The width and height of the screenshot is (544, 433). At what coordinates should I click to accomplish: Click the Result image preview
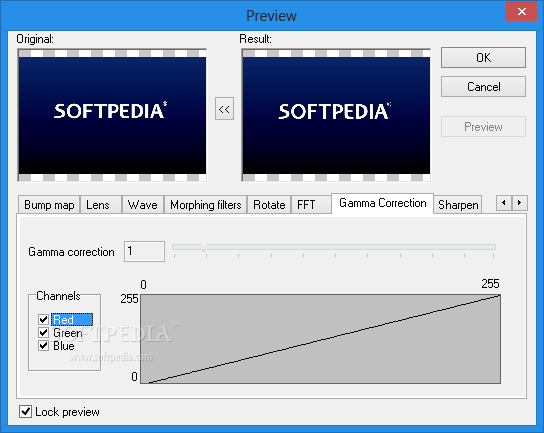point(336,115)
